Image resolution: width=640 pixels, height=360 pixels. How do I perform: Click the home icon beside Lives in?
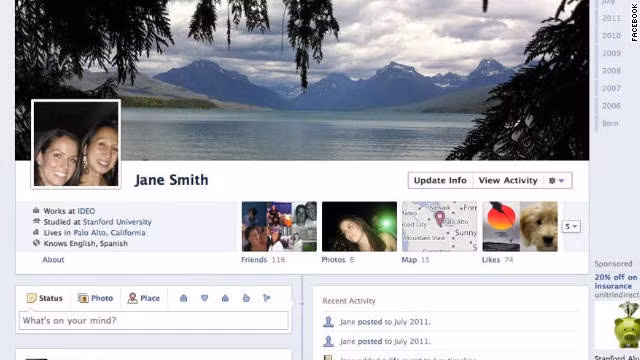(x=36, y=232)
